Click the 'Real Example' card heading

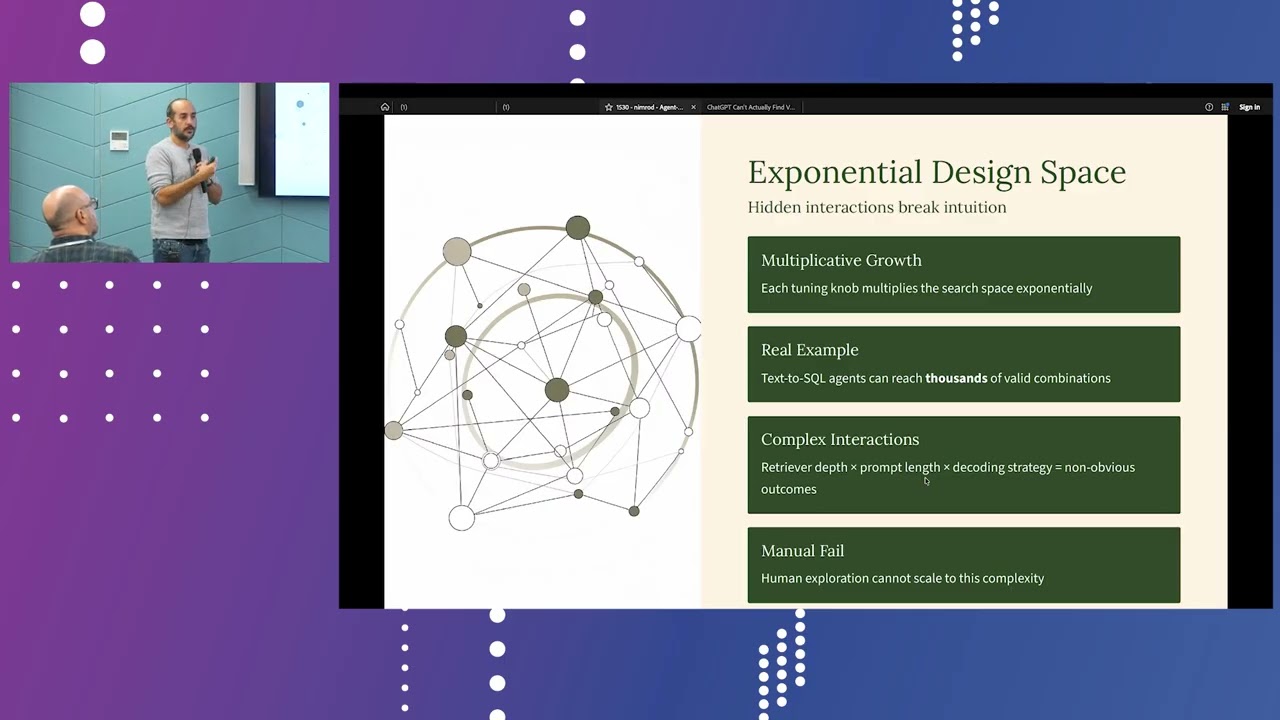pyautogui.click(x=810, y=350)
